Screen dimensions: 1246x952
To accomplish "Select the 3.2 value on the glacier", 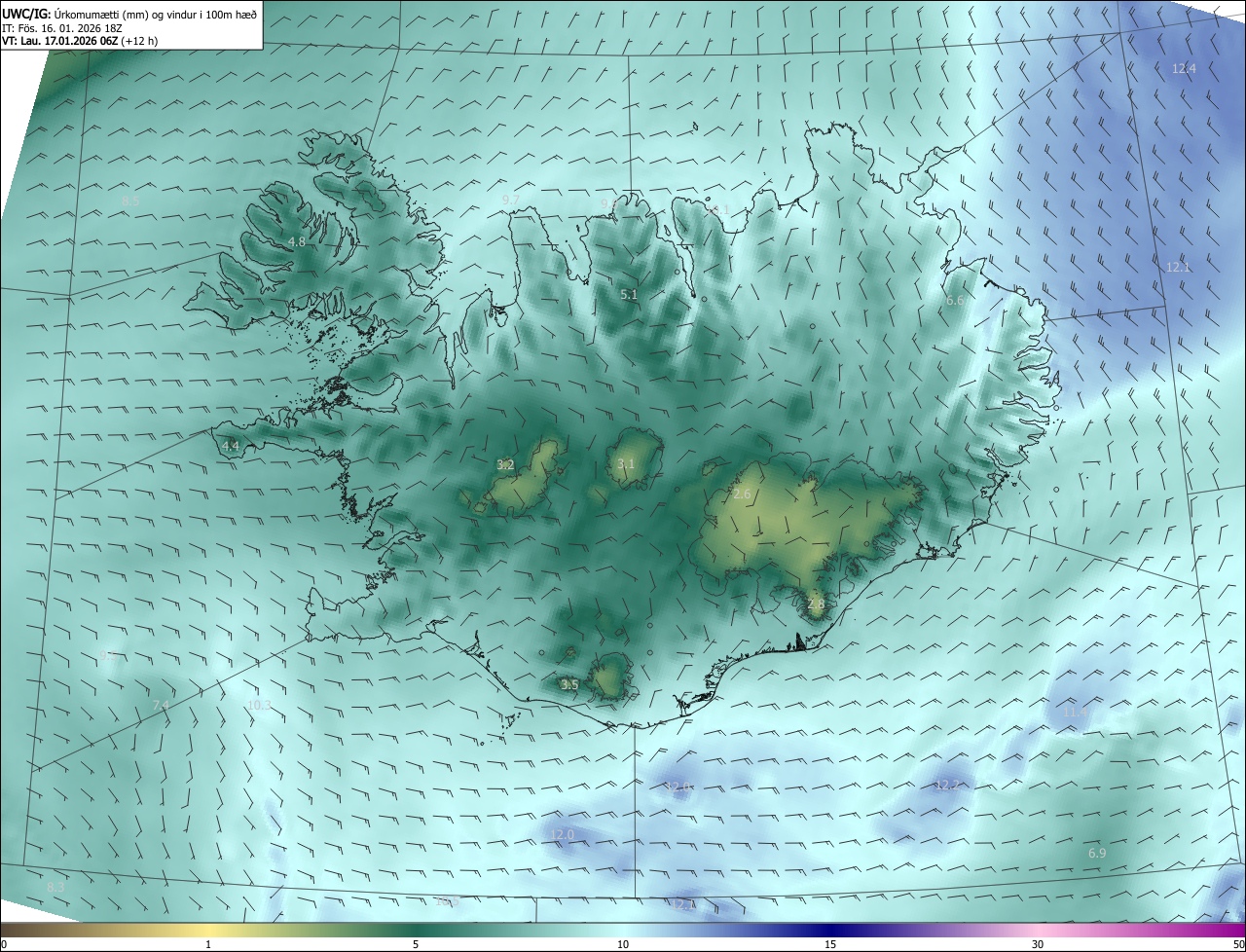I will click(505, 464).
